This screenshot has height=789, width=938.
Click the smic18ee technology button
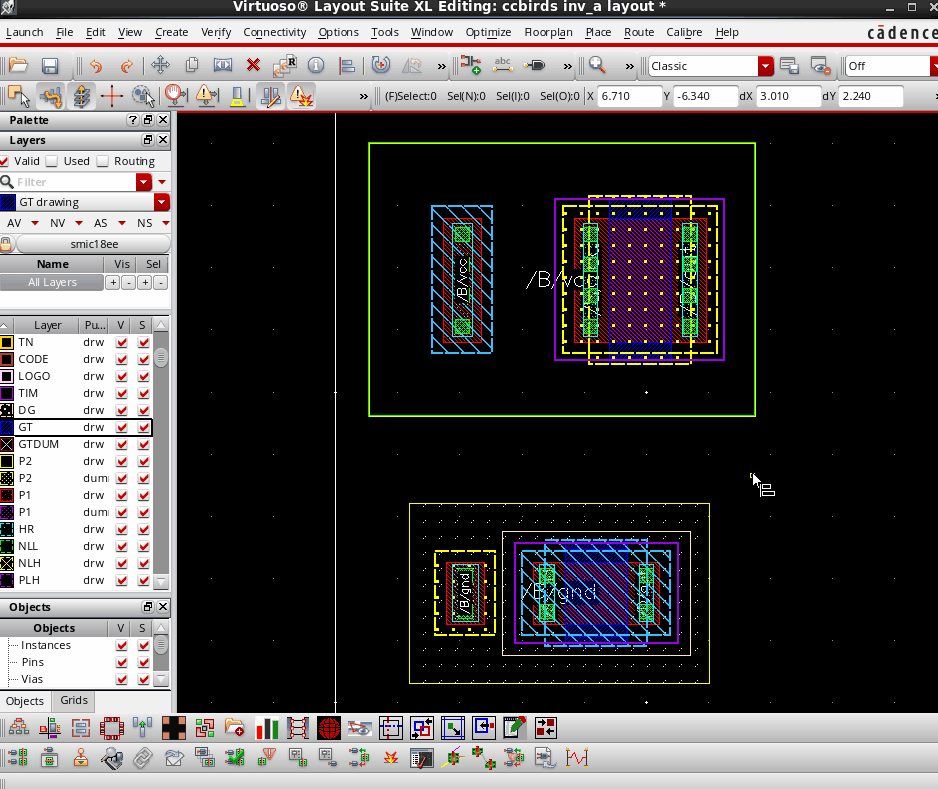pyautogui.click(x=94, y=244)
